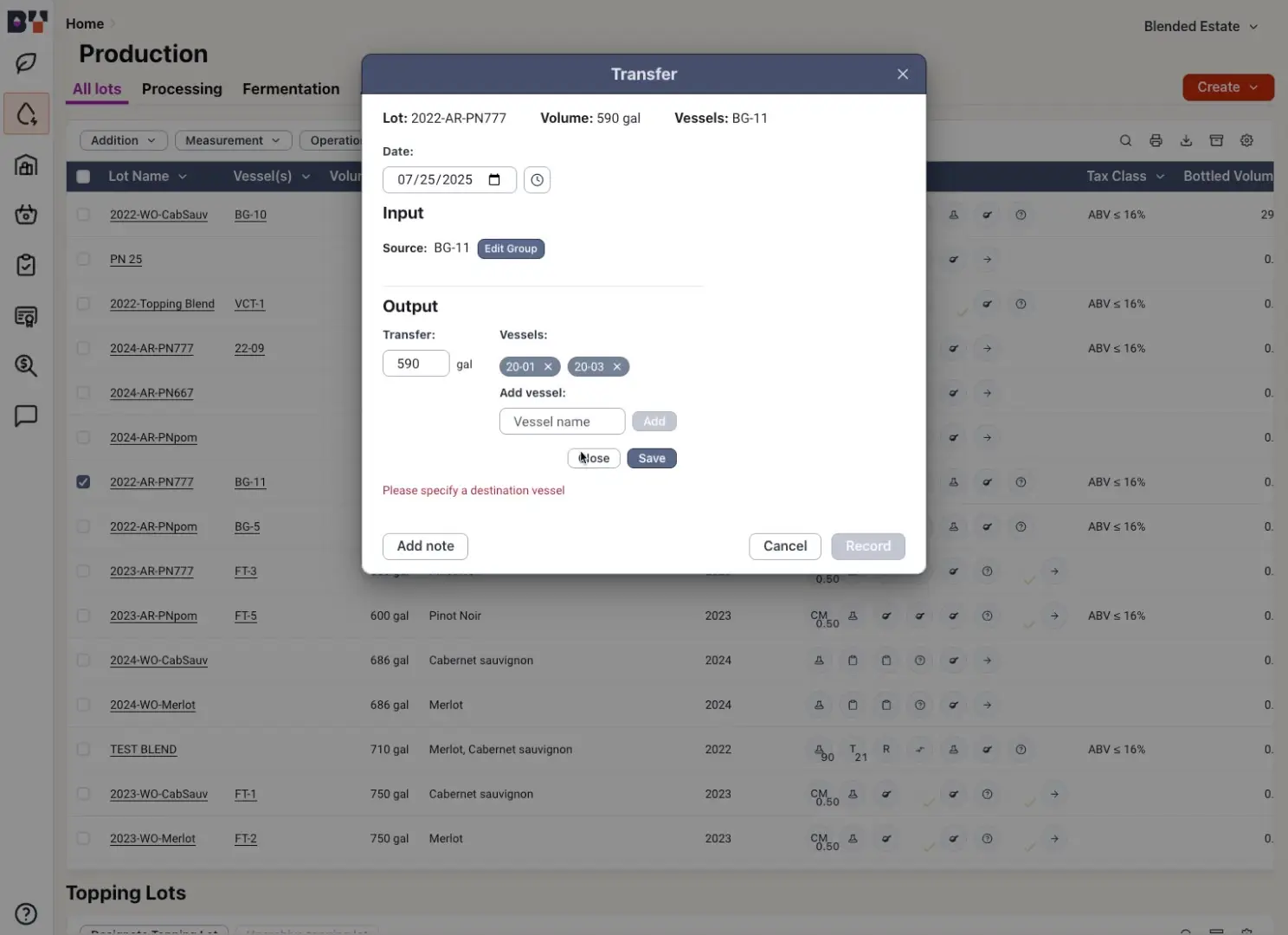Image resolution: width=1288 pixels, height=935 pixels.
Task: Click the company logo top left
Action: tap(28, 21)
